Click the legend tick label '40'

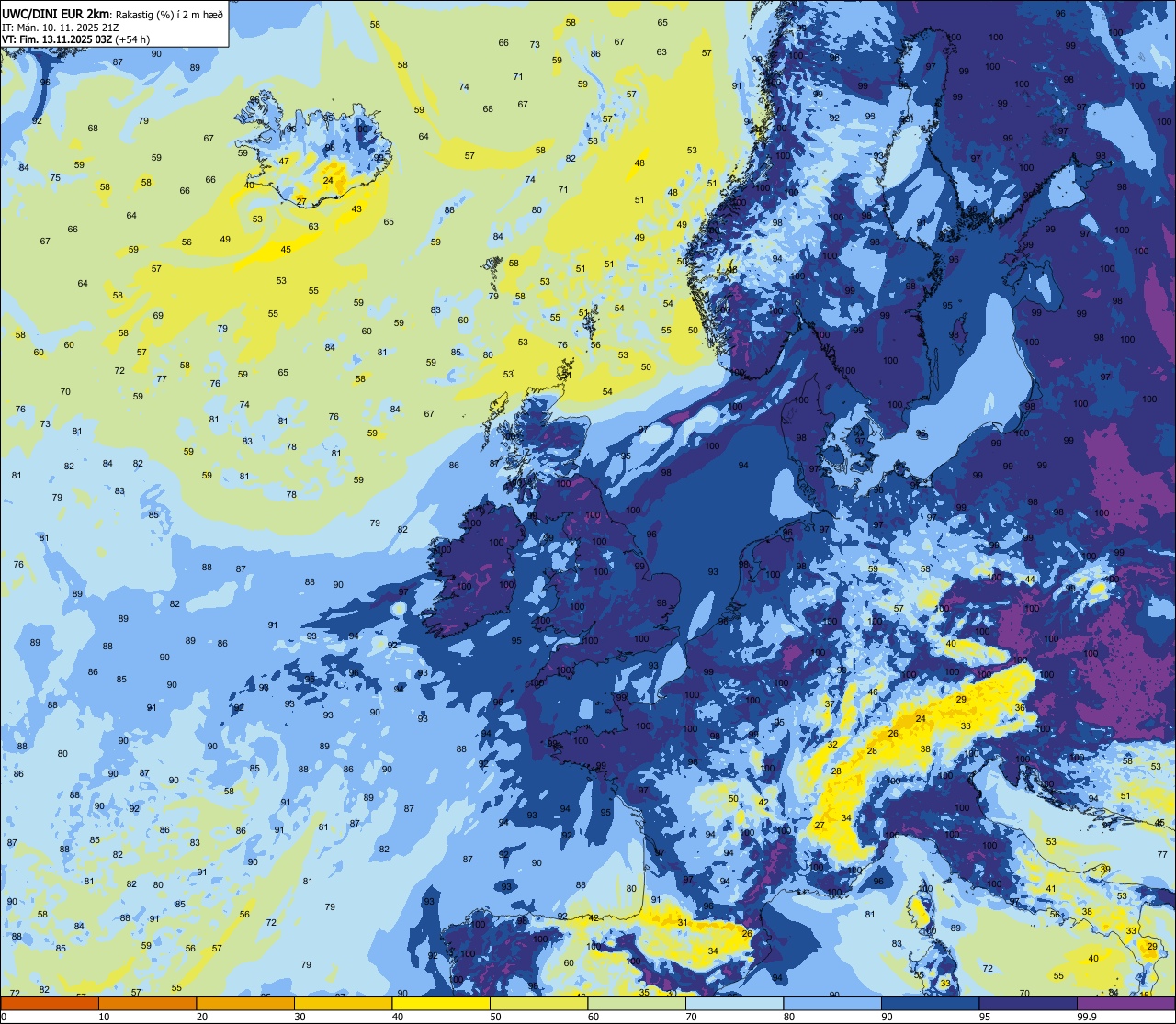[398, 1017]
